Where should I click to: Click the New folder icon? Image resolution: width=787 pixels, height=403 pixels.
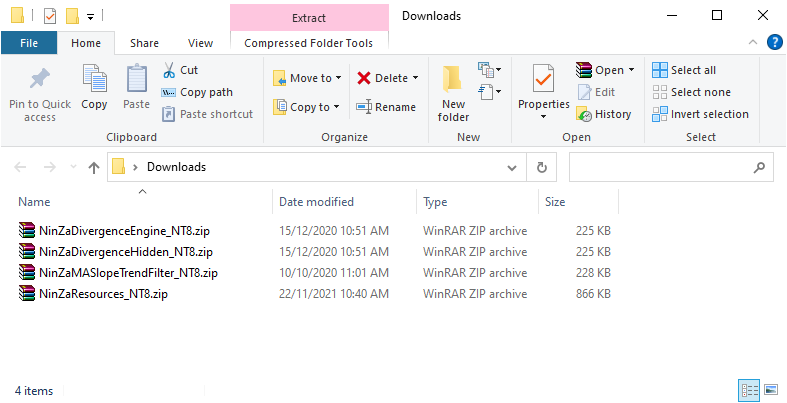tap(453, 79)
